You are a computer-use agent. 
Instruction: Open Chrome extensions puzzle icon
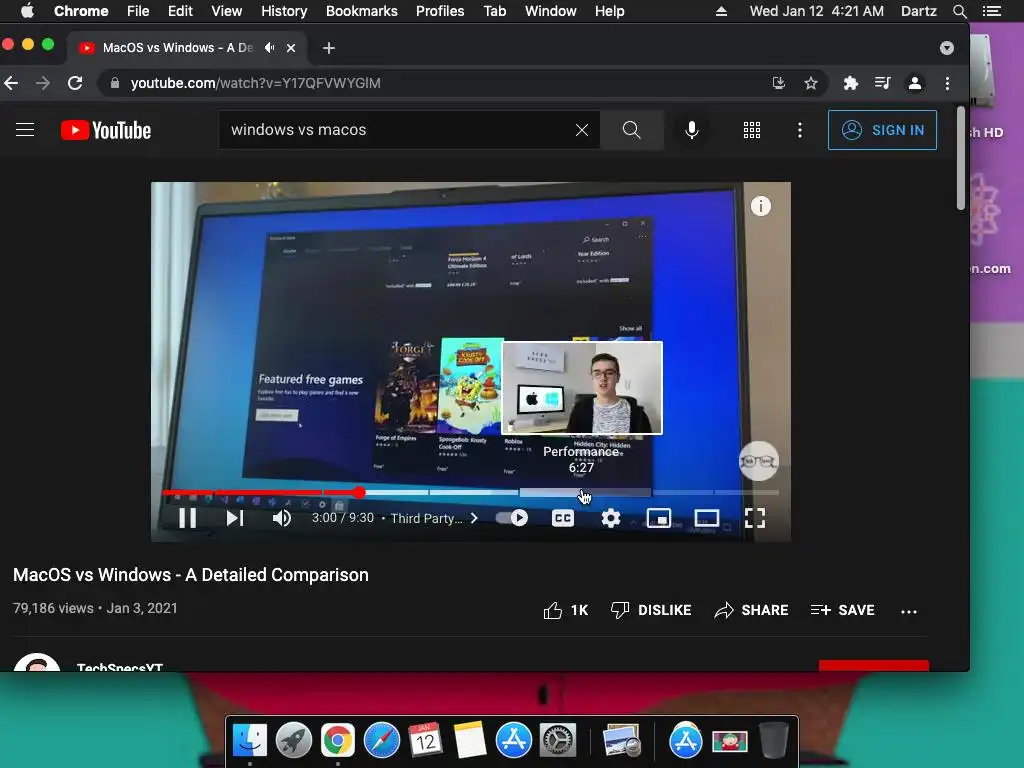tap(850, 83)
